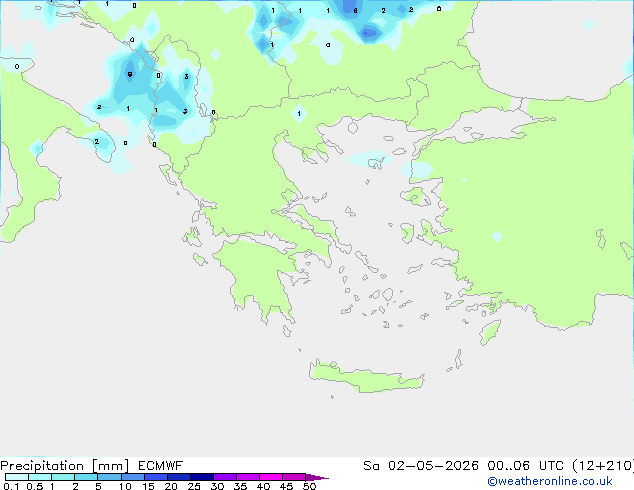Screen dimensions: 634x490
Task: Pick the legend swatch between 2 and 5
Action: tap(86, 477)
